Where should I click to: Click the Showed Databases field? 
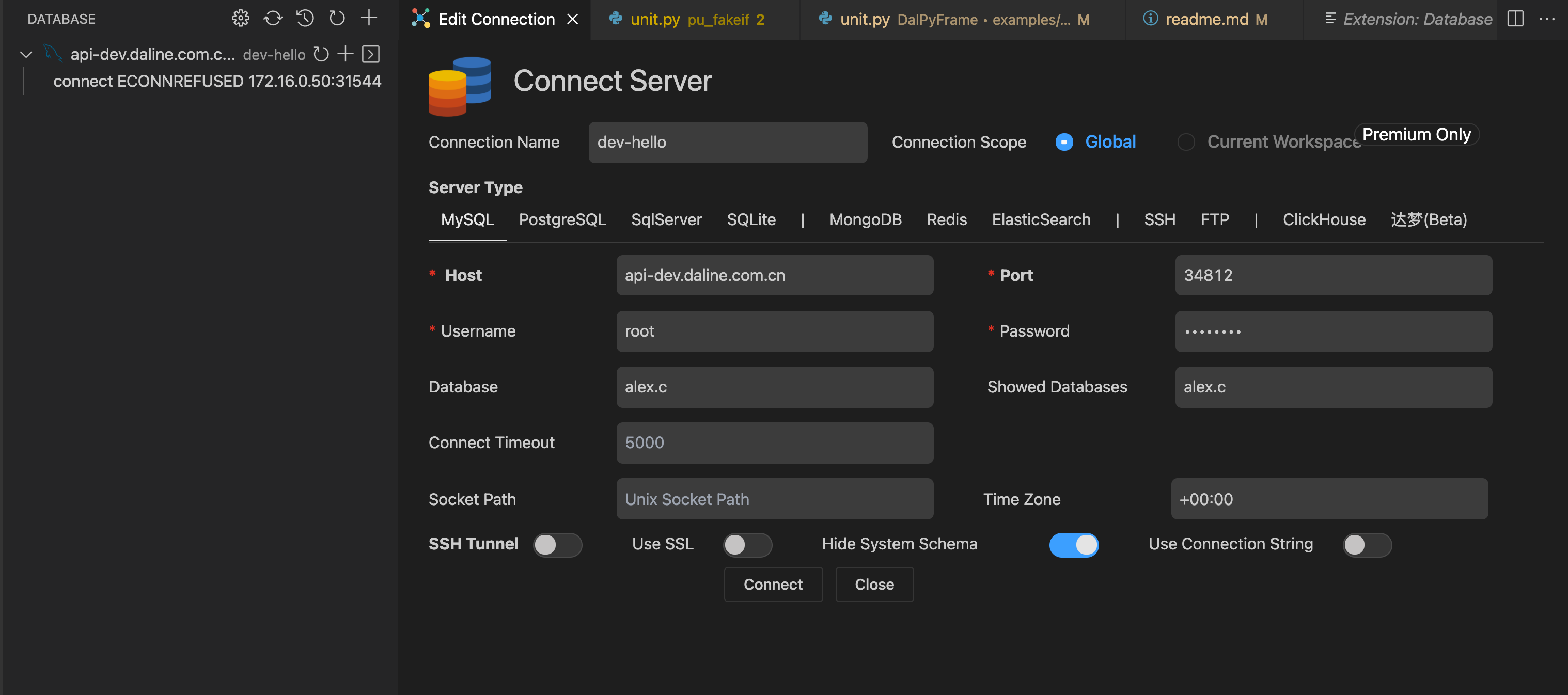pos(1333,387)
